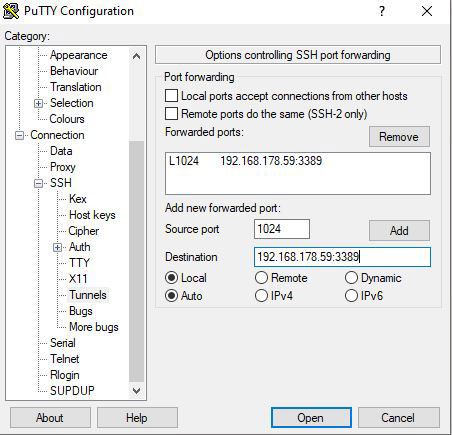Select the Connection category

(57, 135)
